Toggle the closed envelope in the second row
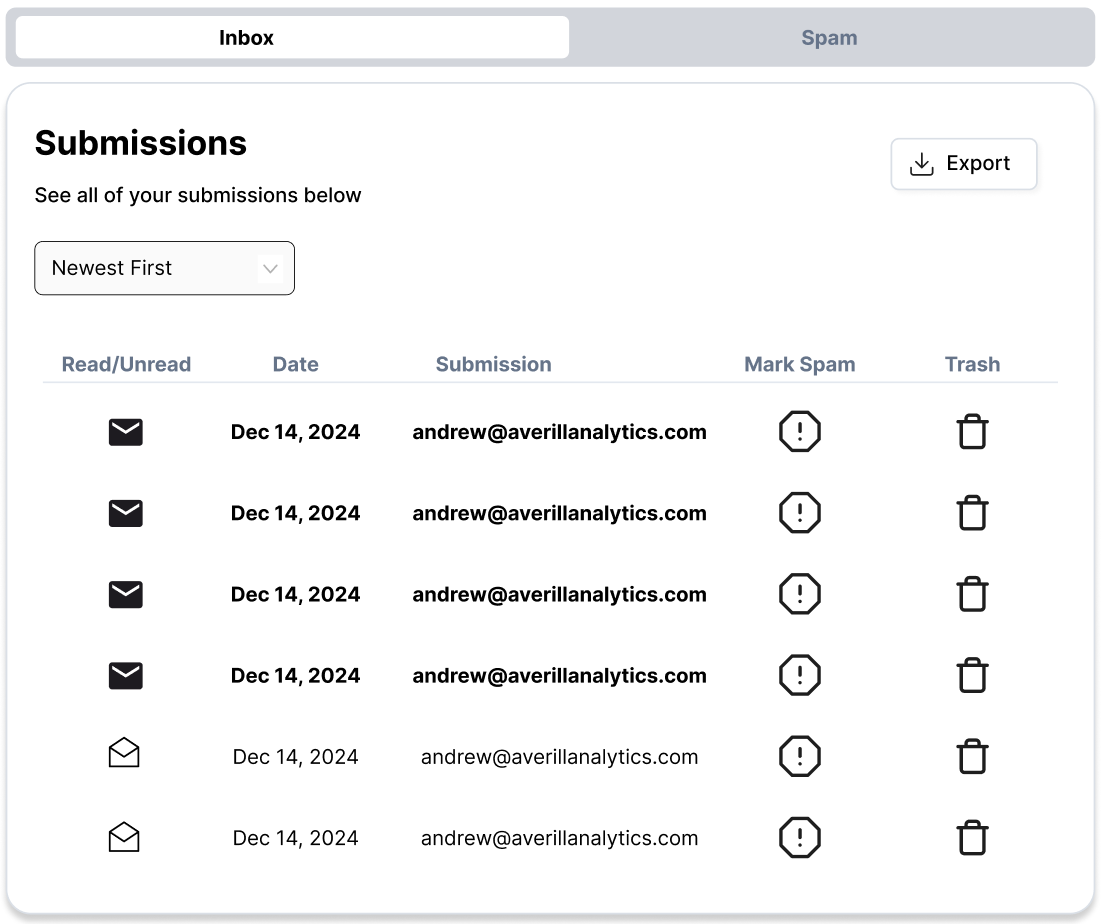The height and width of the screenshot is (924, 1103). click(126, 513)
